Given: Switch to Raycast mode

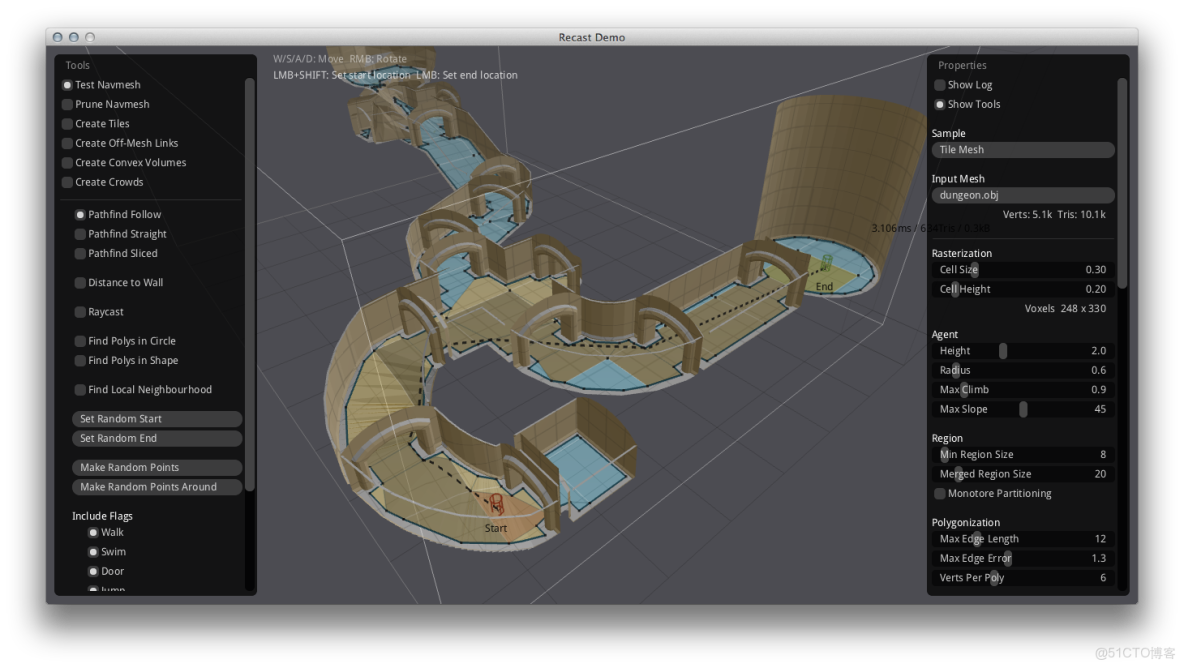Looking at the screenshot, I should 81,312.
